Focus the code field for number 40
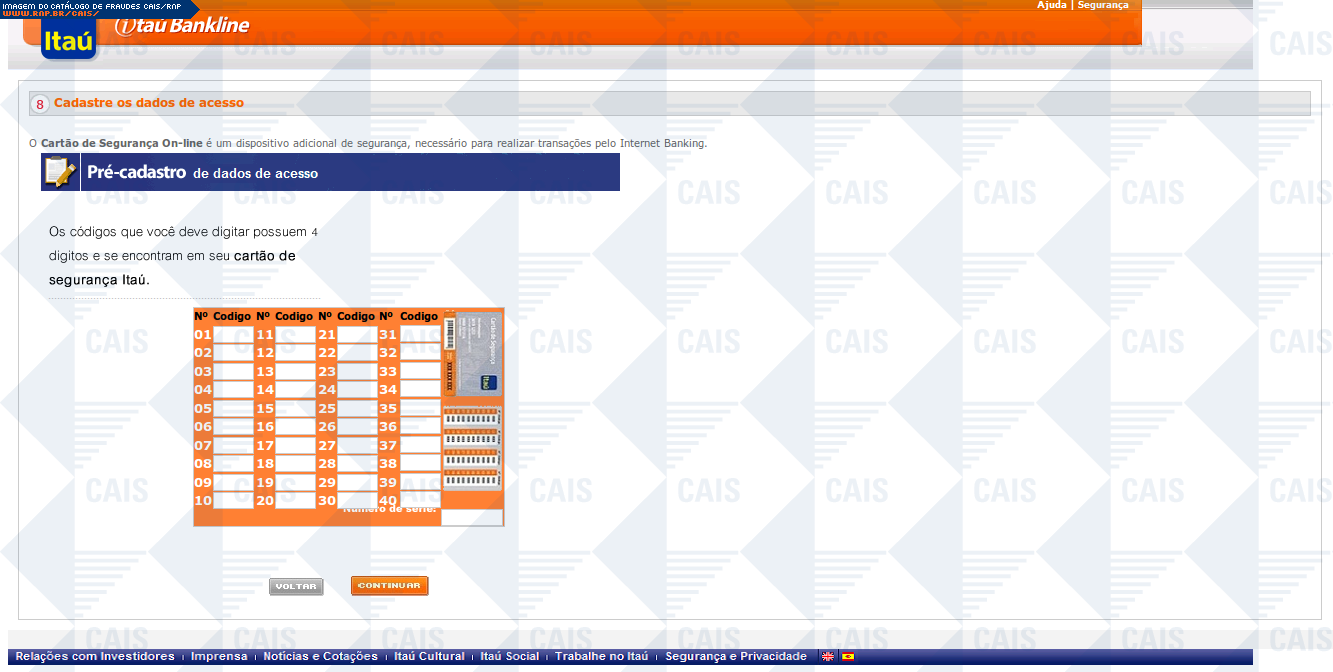The image size is (1333, 672). [x=420, y=500]
